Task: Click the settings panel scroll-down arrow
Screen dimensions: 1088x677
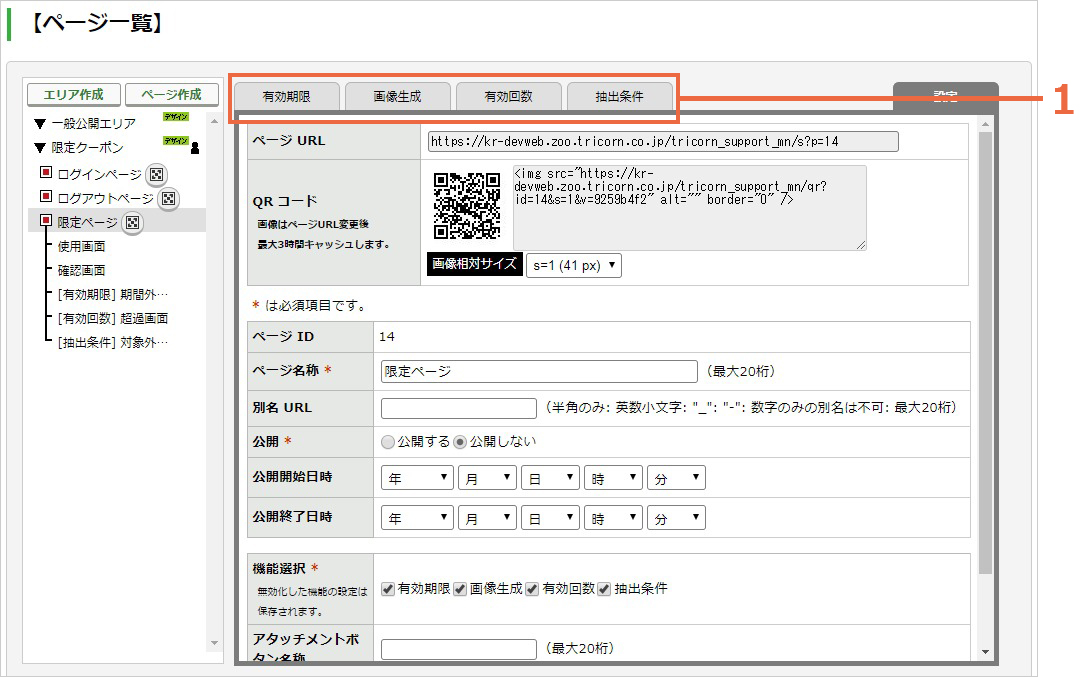Action: tap(985, 652)
